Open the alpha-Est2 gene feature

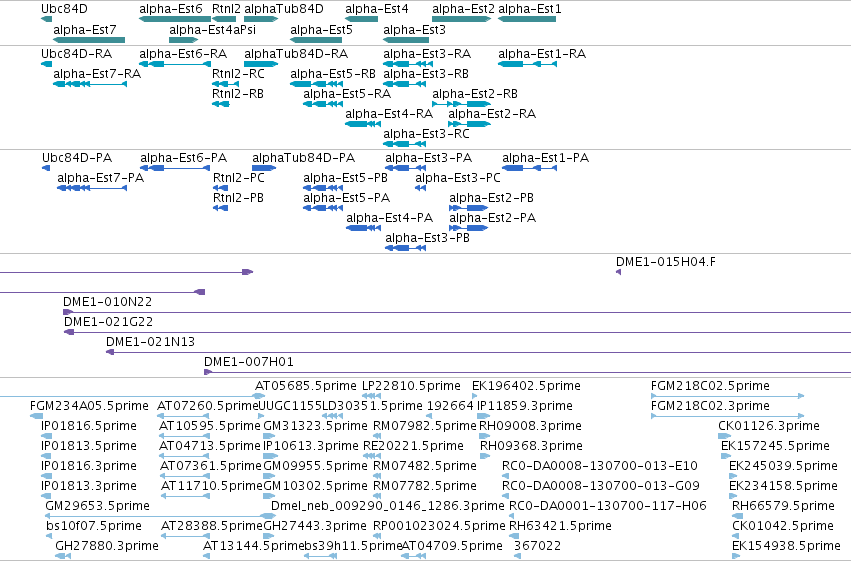[461, 19]
